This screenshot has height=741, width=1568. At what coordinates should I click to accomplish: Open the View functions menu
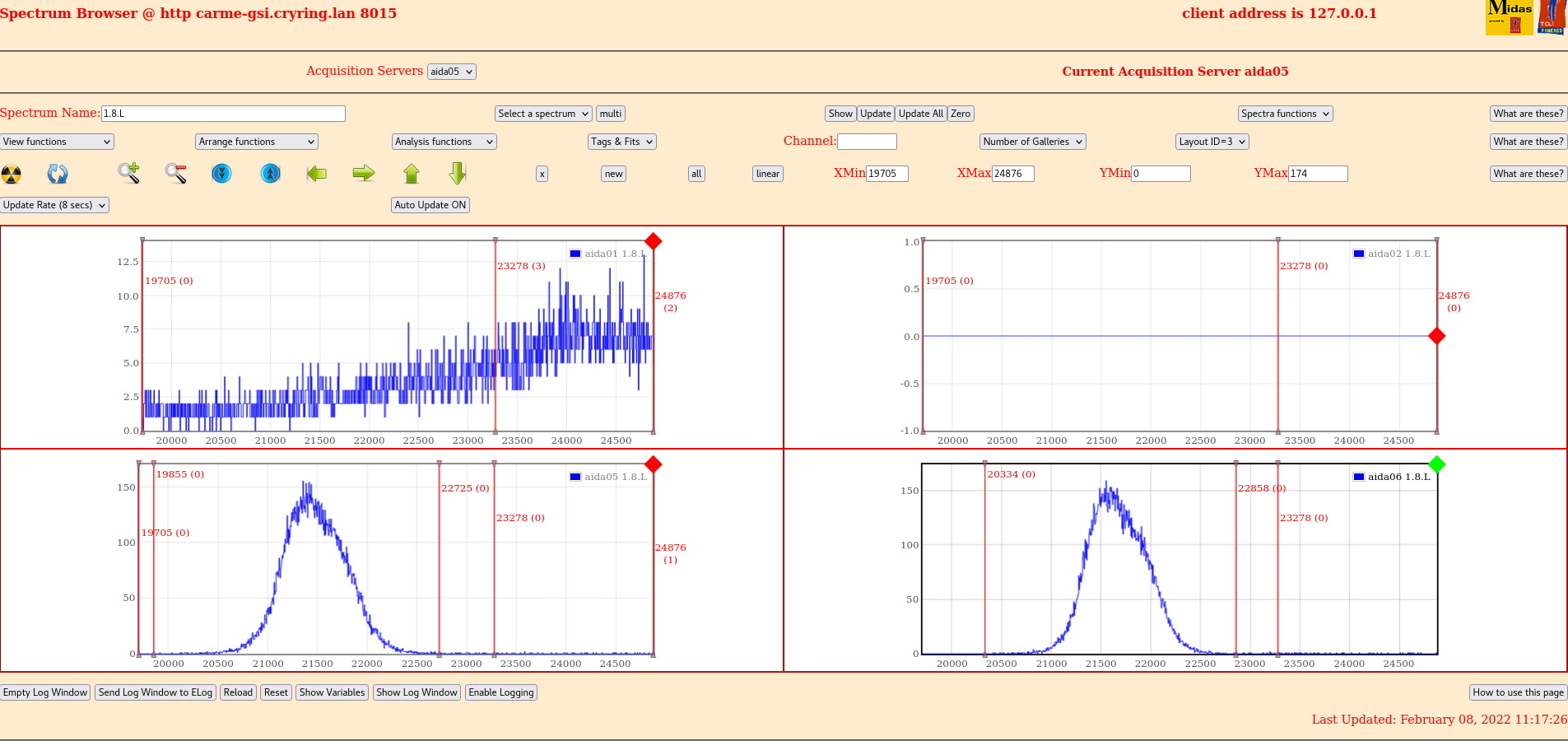57,142
